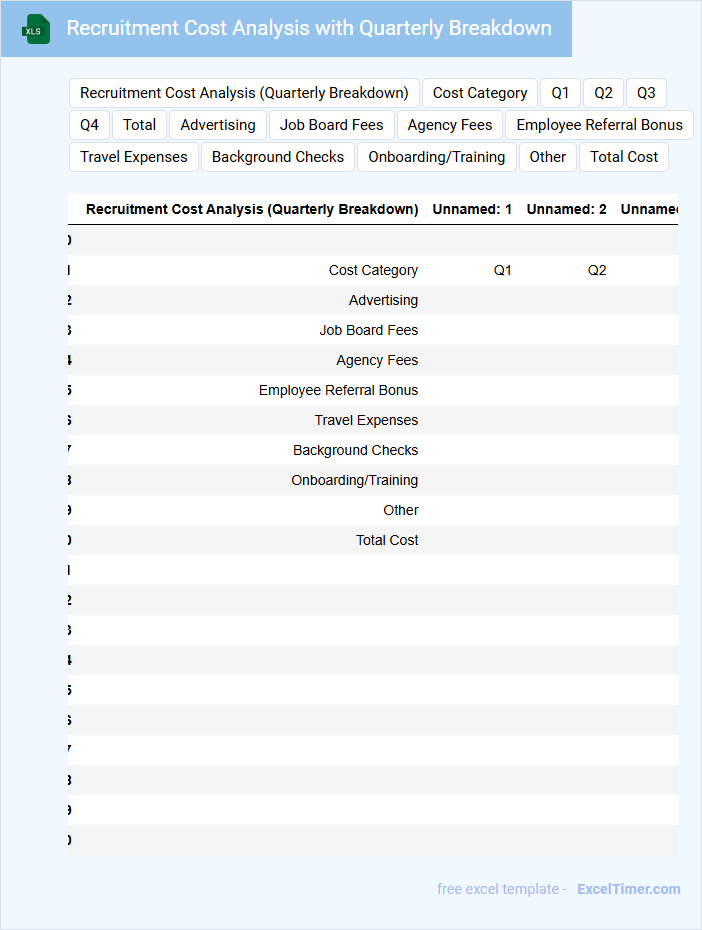702x930 pixels.
Task: Select the Agency Fees table cell
Action: coord(377,360)
